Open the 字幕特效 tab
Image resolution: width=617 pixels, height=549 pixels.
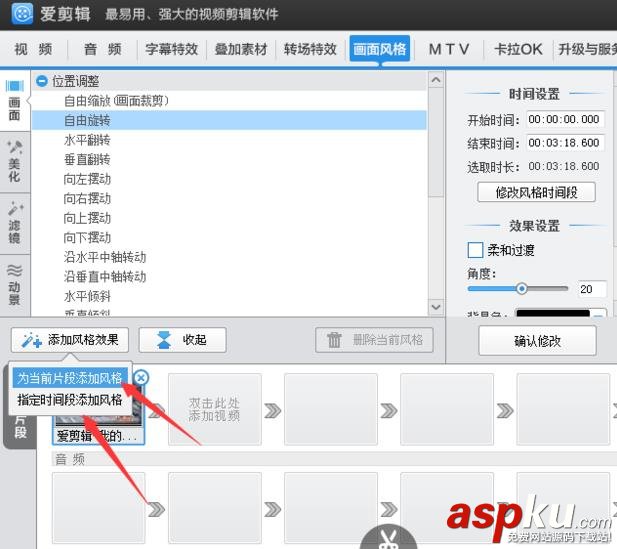(x=172, y=49)
